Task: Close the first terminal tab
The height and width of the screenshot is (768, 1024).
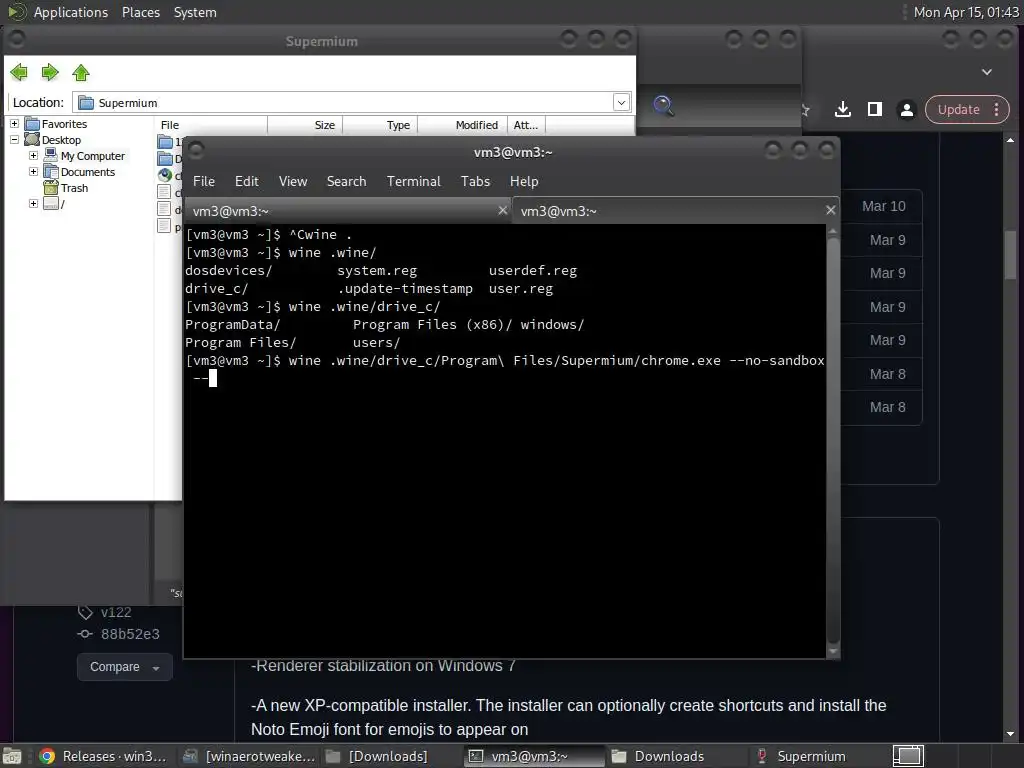Action: (502, 210)
